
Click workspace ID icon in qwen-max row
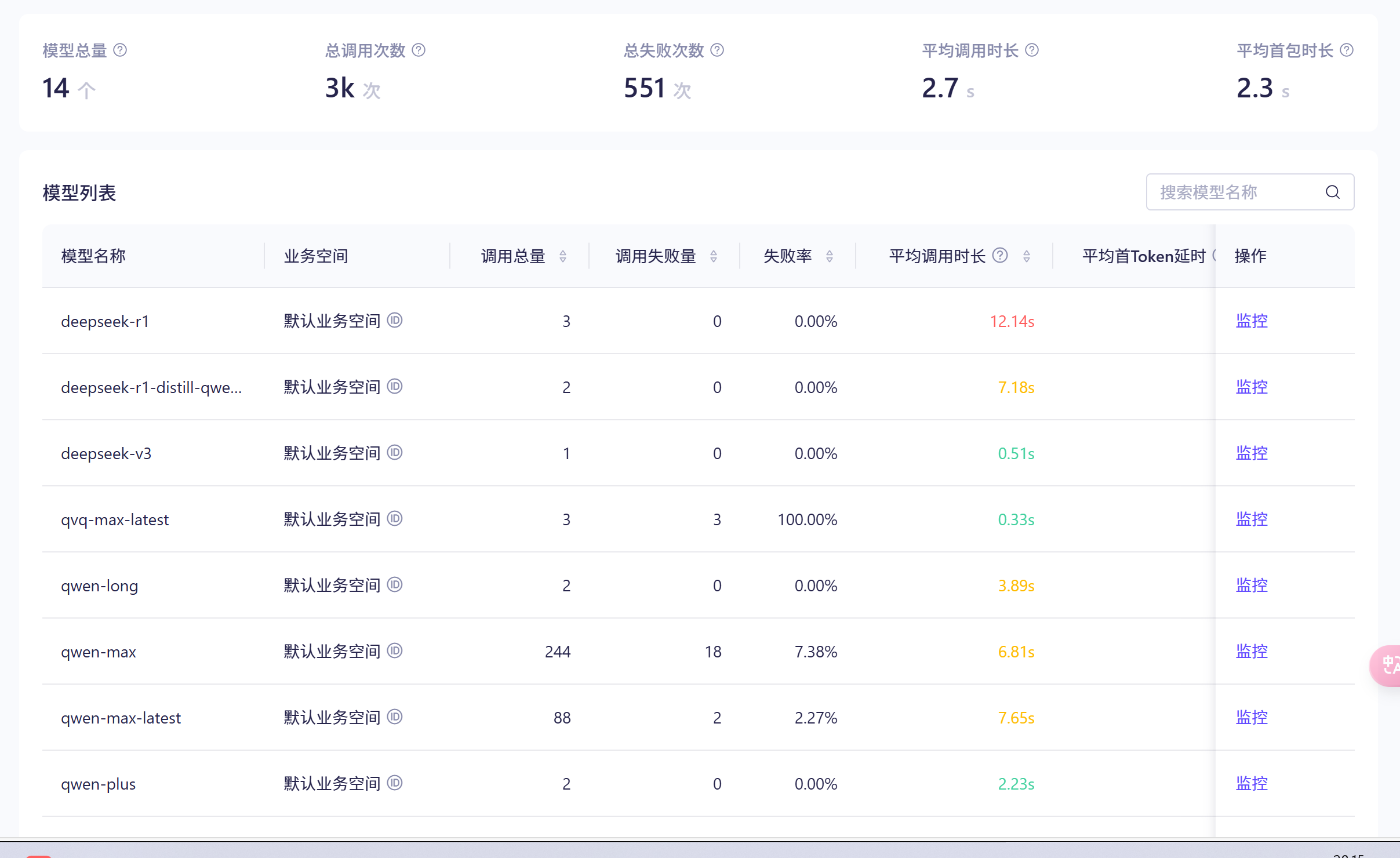395,650
